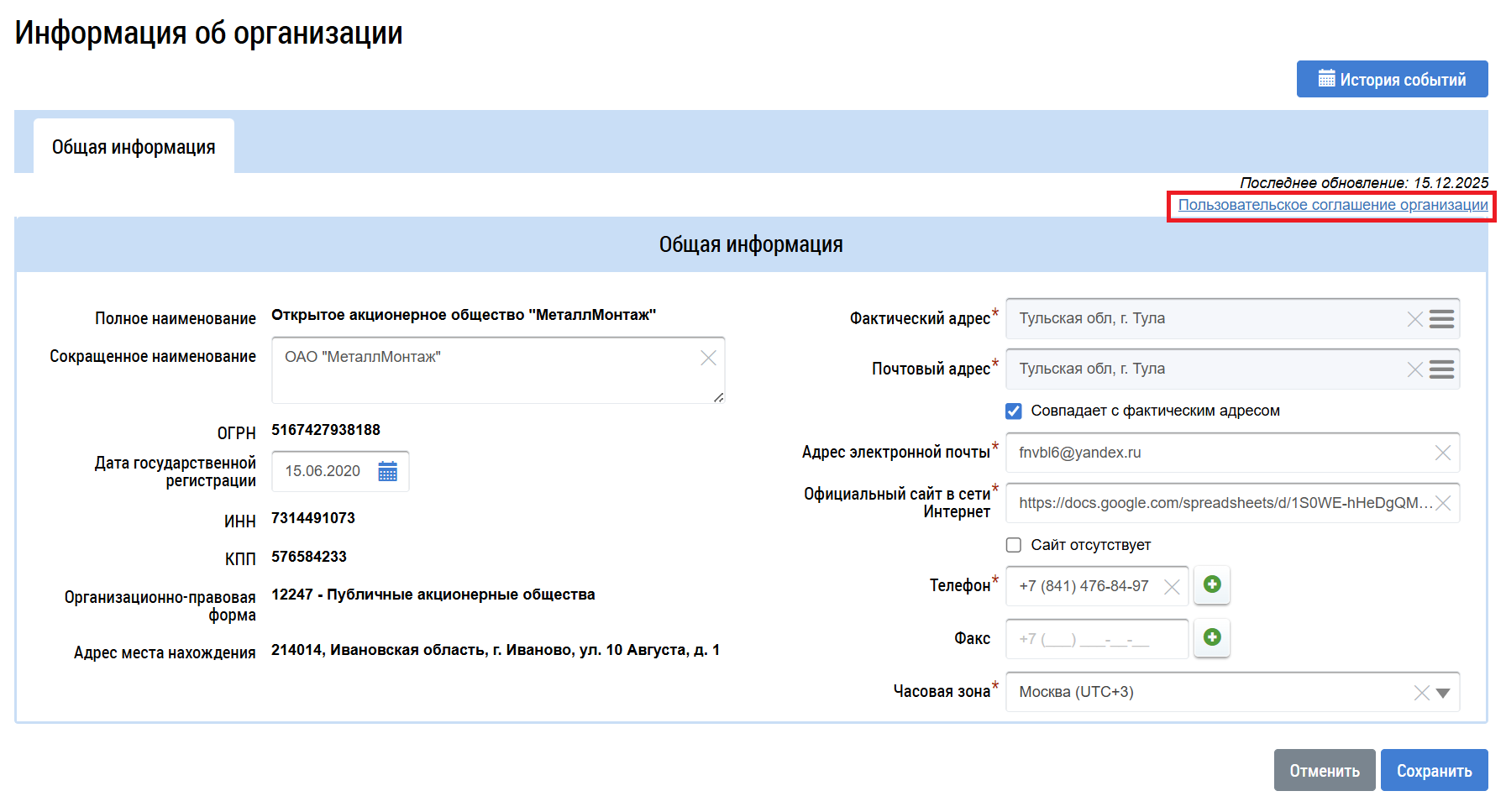1506x812 pixels.
Task: Open the postal address menu icon
Action: click(x=1441, y=369)
